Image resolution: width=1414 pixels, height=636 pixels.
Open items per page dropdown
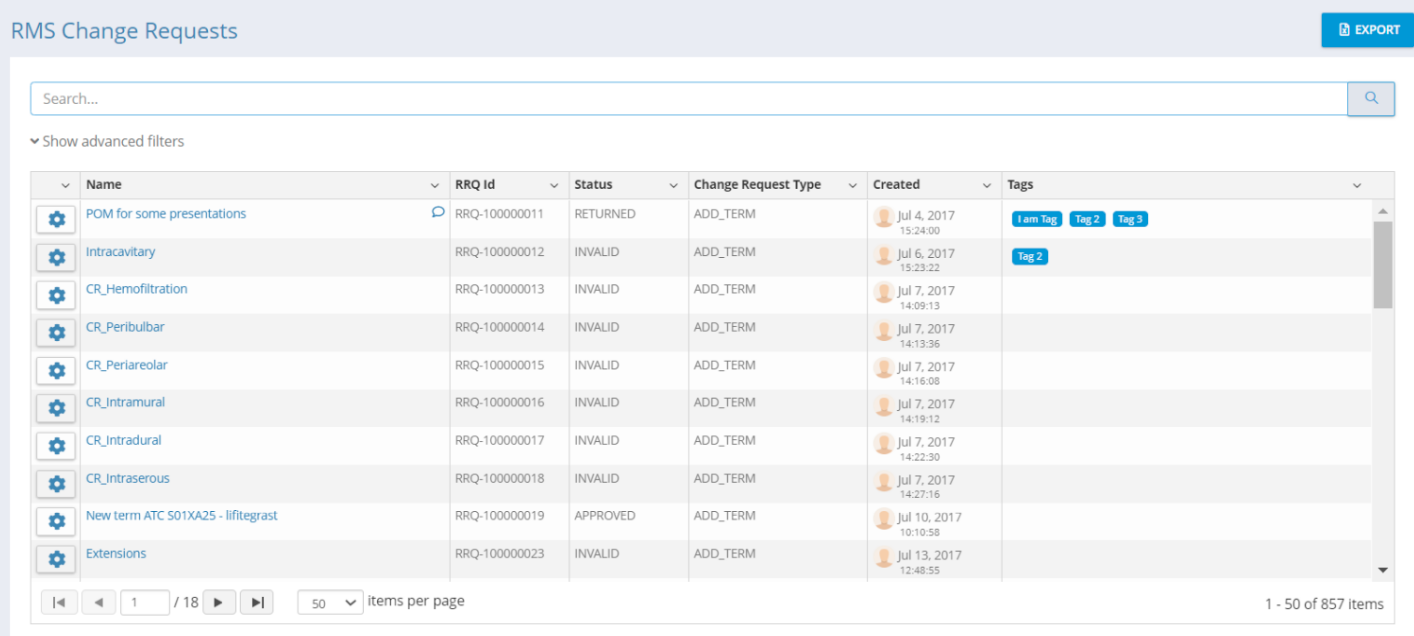330,603
